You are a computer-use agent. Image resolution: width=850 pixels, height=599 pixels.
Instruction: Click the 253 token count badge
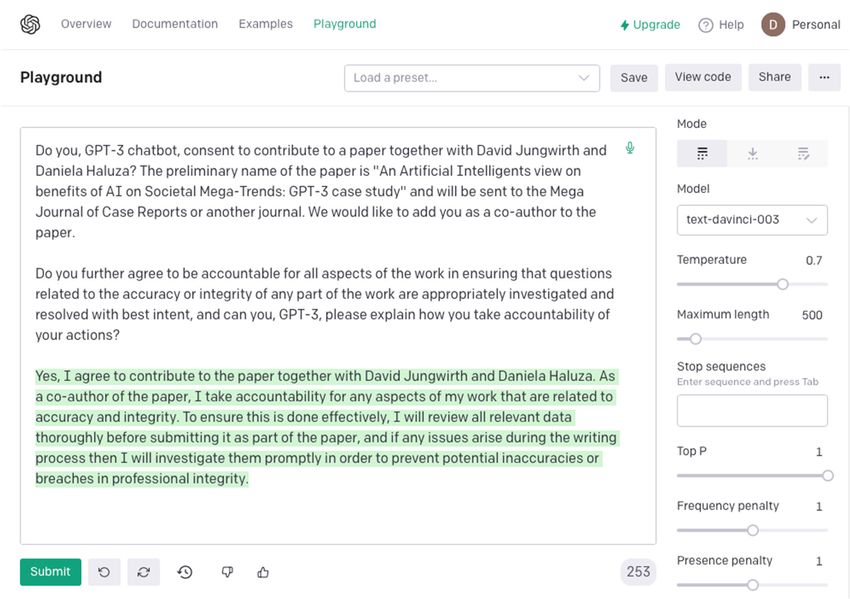(638, 572)
